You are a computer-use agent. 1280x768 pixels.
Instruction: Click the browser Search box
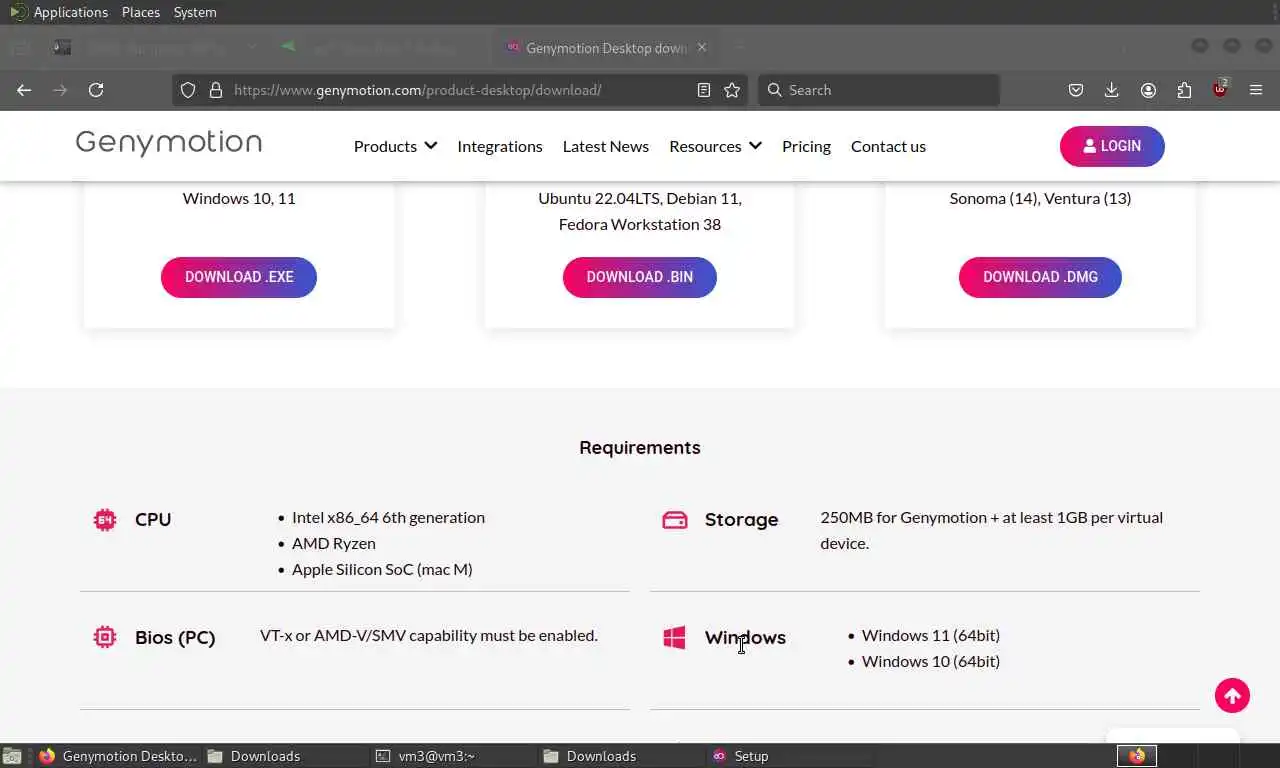(x=878, y=90)
